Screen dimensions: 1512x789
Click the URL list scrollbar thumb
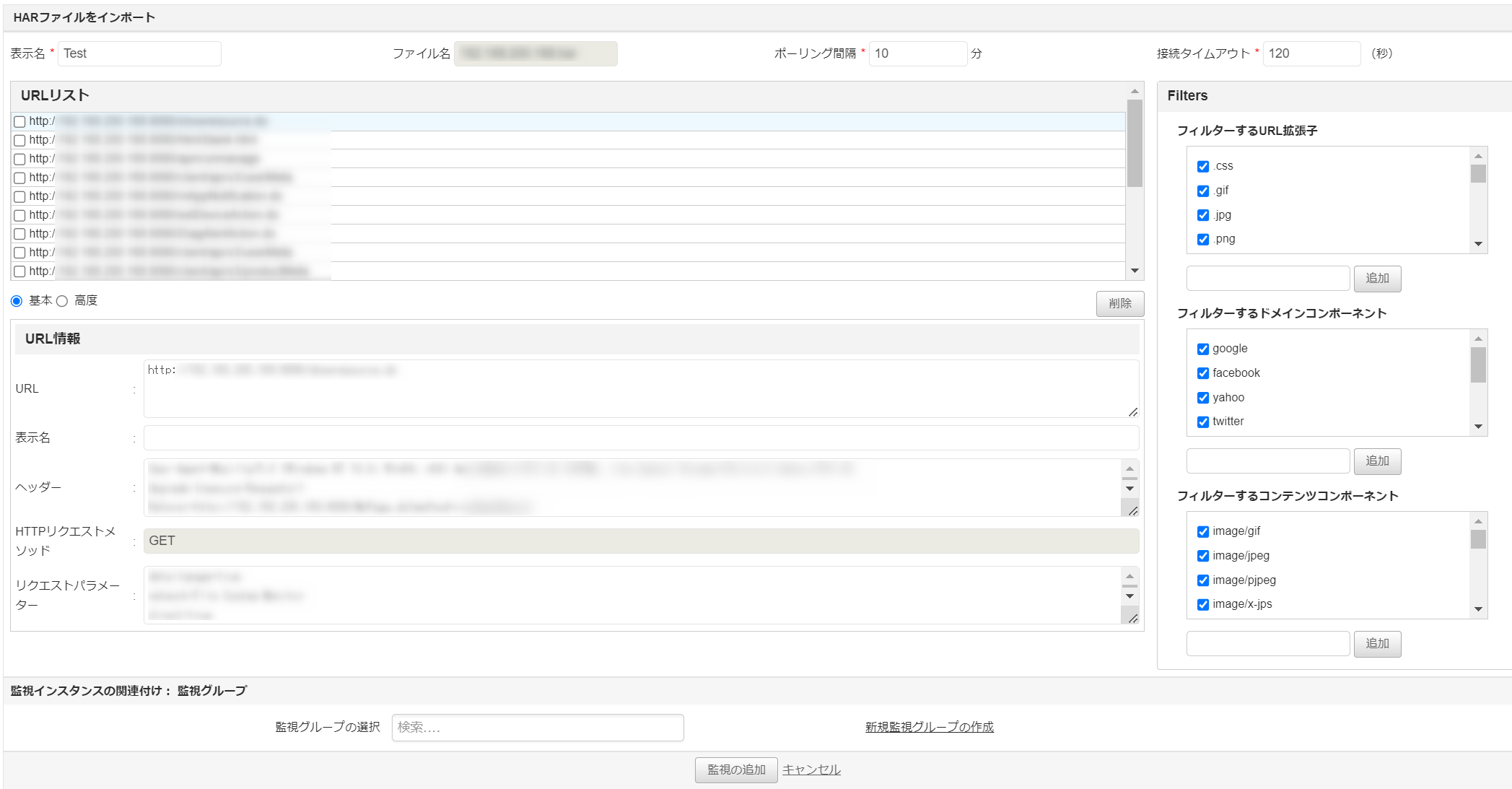[1135, 143]
